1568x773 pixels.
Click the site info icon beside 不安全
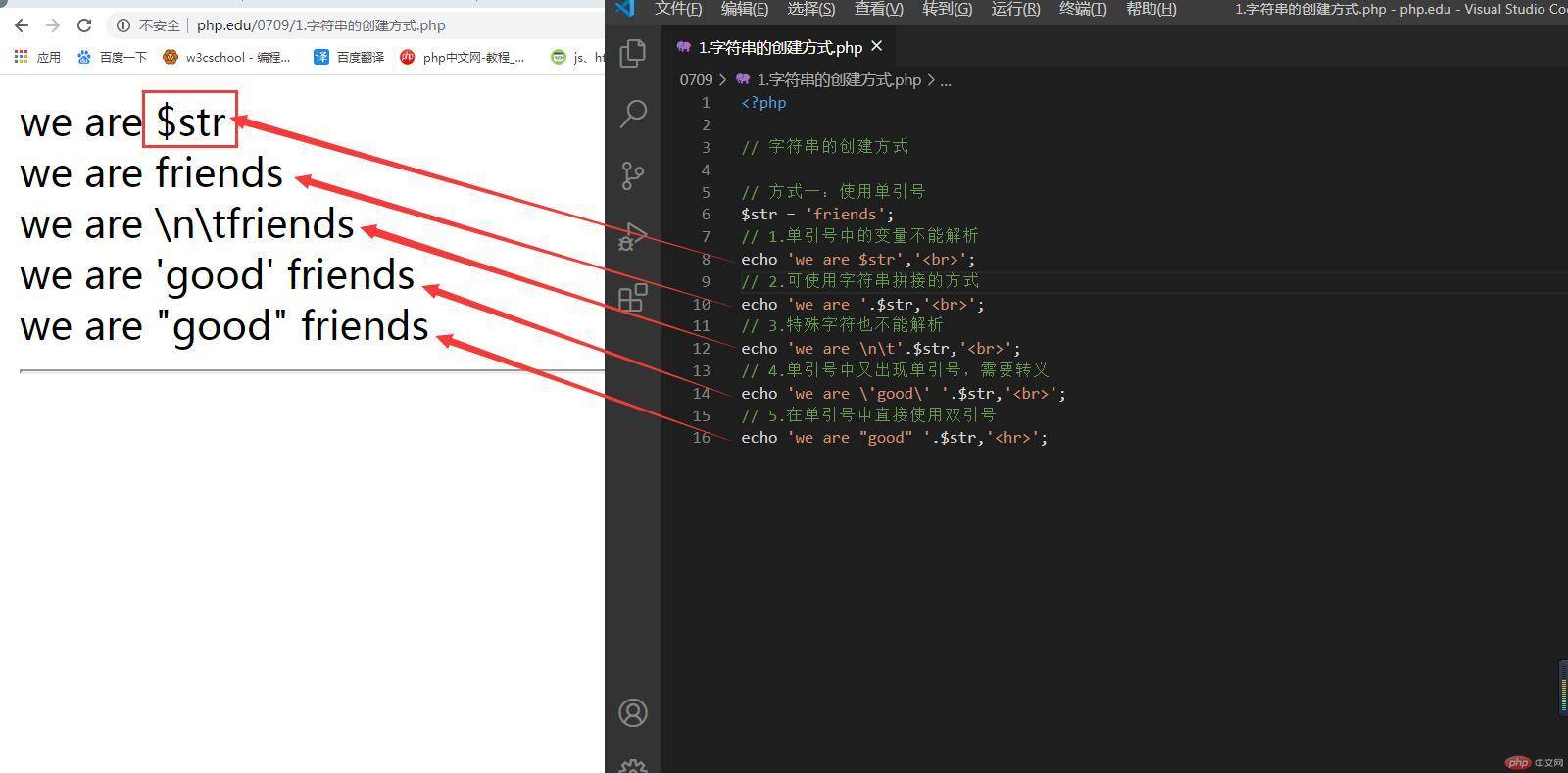pos(123,25)
